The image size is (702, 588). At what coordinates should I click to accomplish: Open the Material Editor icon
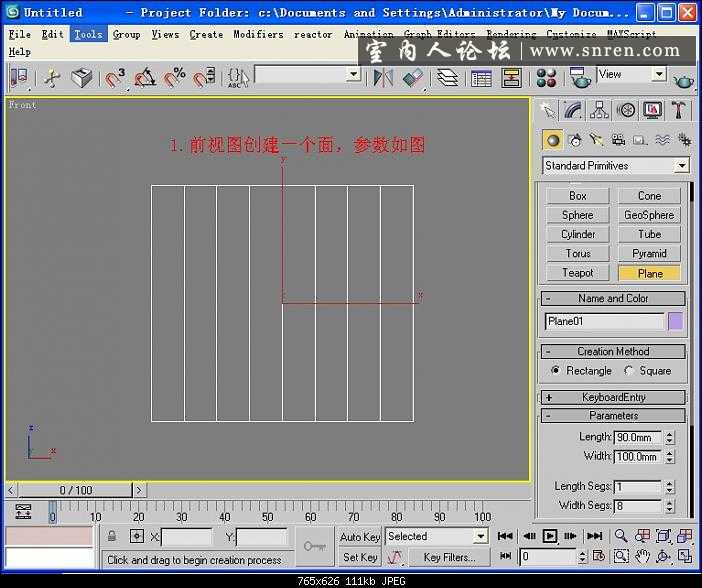click(x=546, y=77)
